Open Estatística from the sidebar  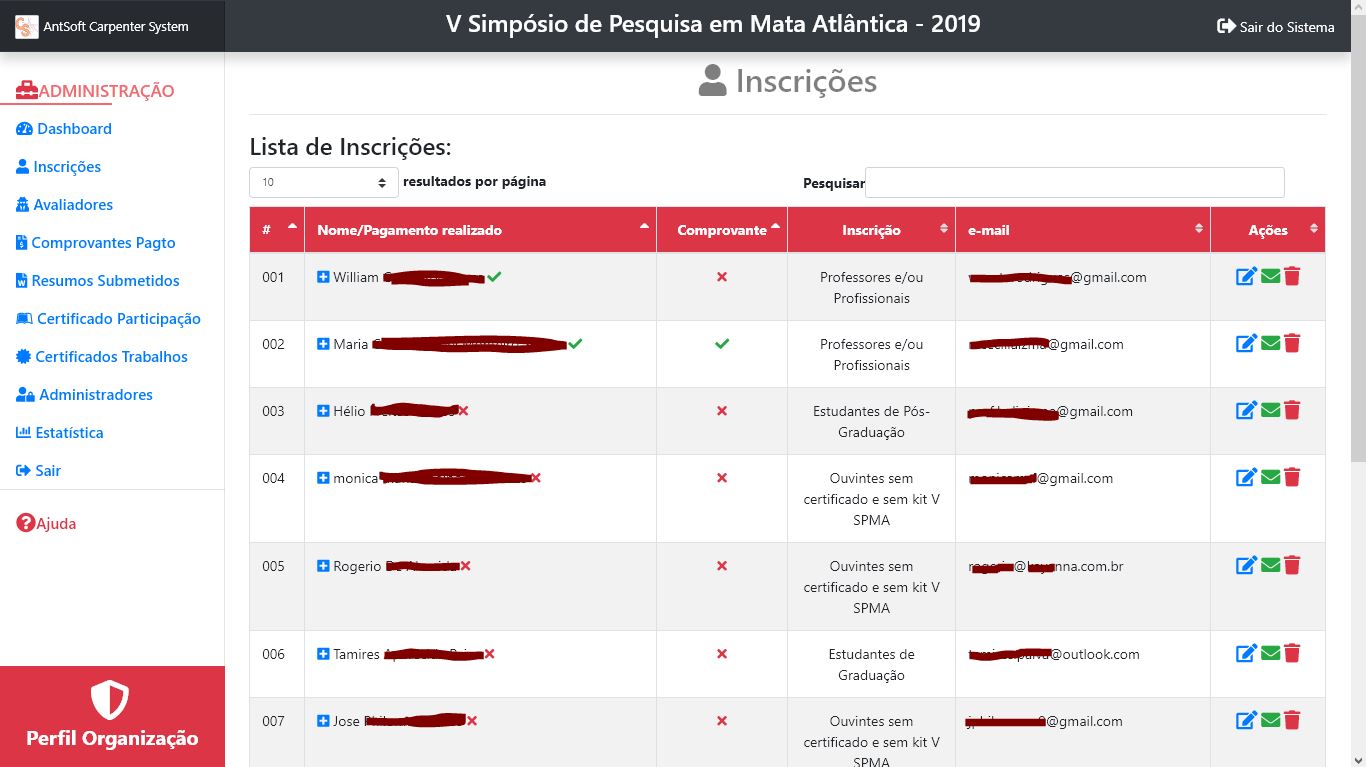click(x=69, y=433)
